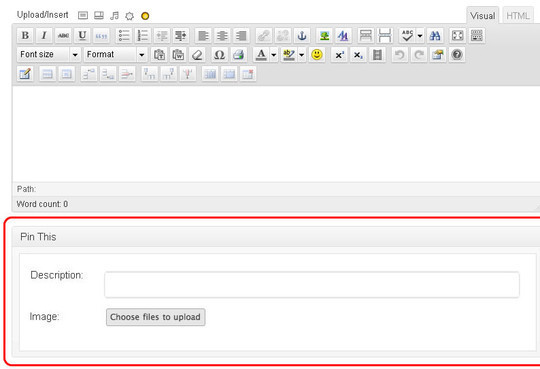Screen dimensions: 540x369
Task: Apply strikethrough formatting
Action: [x=63, y=35]
